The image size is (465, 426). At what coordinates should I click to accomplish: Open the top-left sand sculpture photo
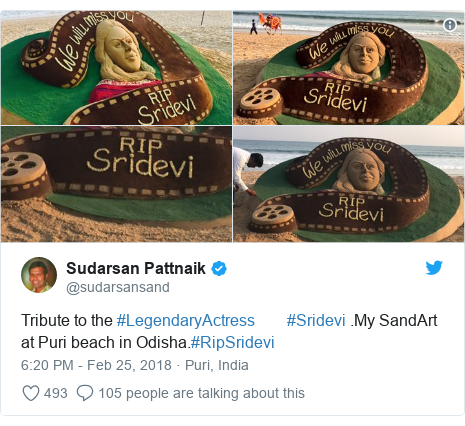[x=116, y=68]
